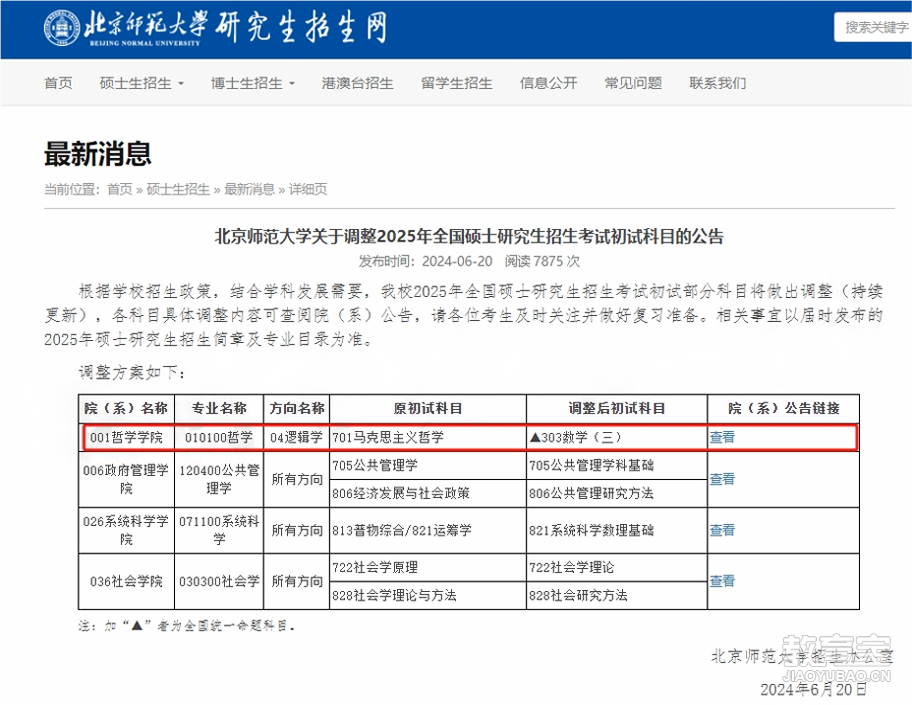The height and width of the screenshot is (705, 912).
Task: Select the 722社会学原理 cell
Action: [x=428, y=567]
